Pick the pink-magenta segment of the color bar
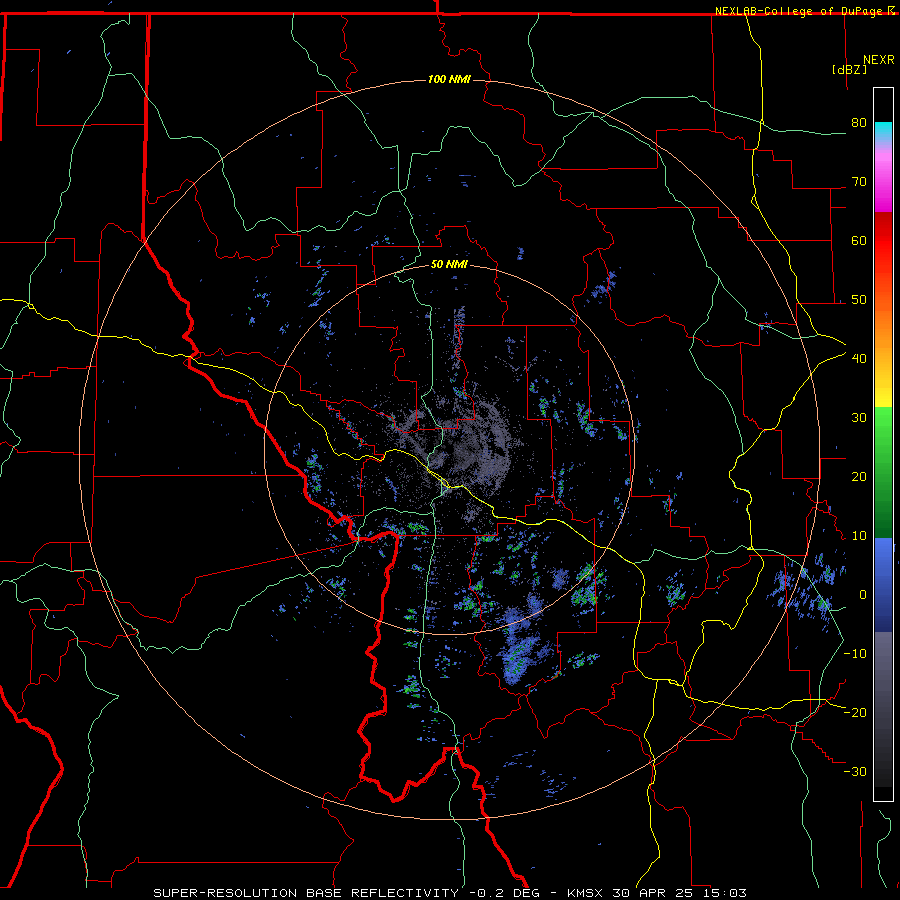This screenshot has width=900, height=900. tap(883, 179)
